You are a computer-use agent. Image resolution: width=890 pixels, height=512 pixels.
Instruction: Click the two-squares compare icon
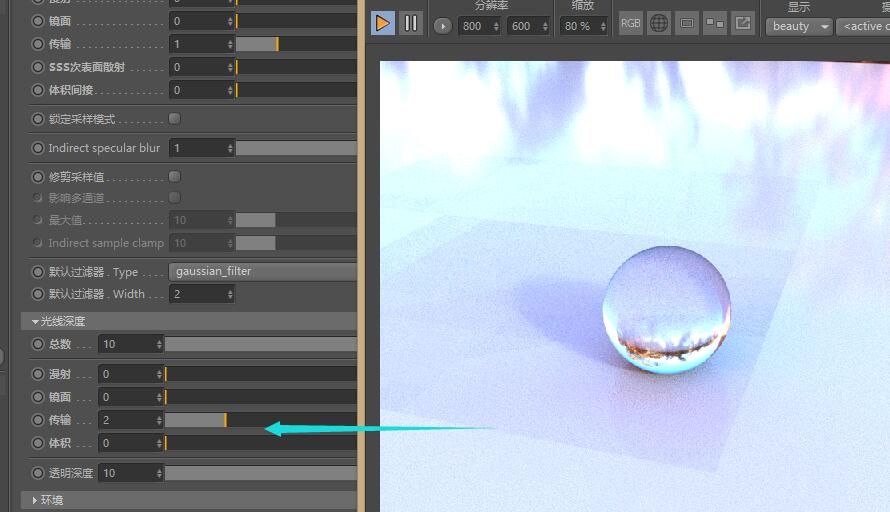[x=715, y=23]
